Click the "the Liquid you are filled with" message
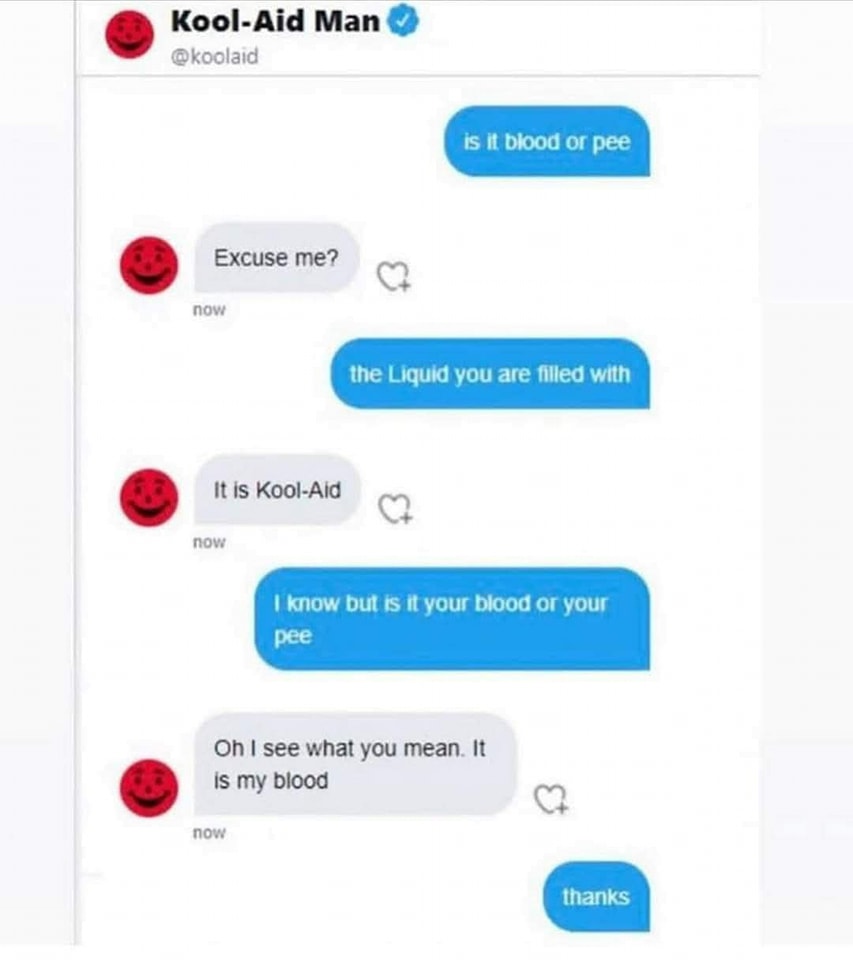853x960 pixels. (490, 373)
